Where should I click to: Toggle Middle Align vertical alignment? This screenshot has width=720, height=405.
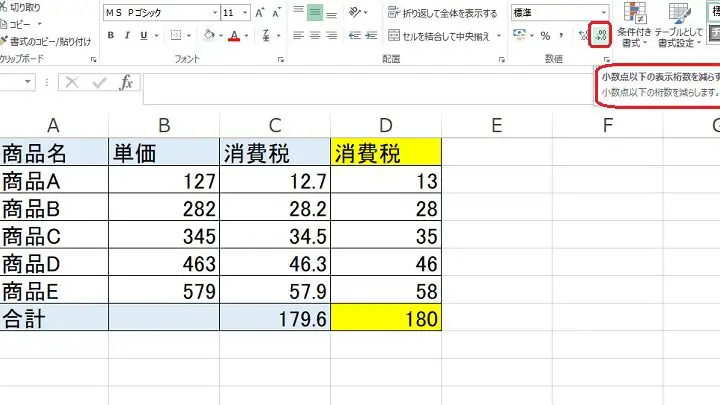pyautogui.click(x=315, y=13)
